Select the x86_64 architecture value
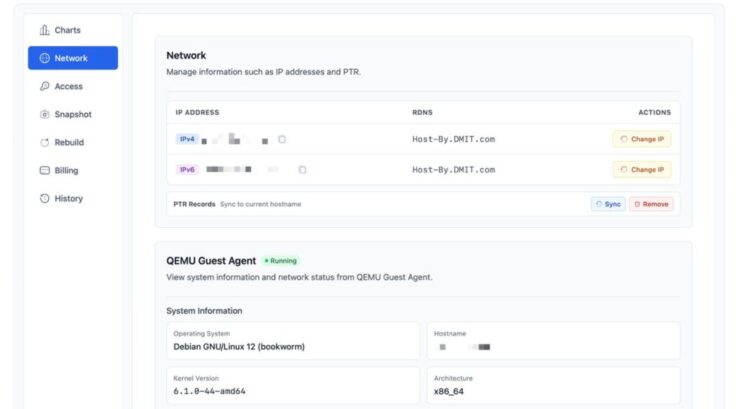 (x=449, y=391)
